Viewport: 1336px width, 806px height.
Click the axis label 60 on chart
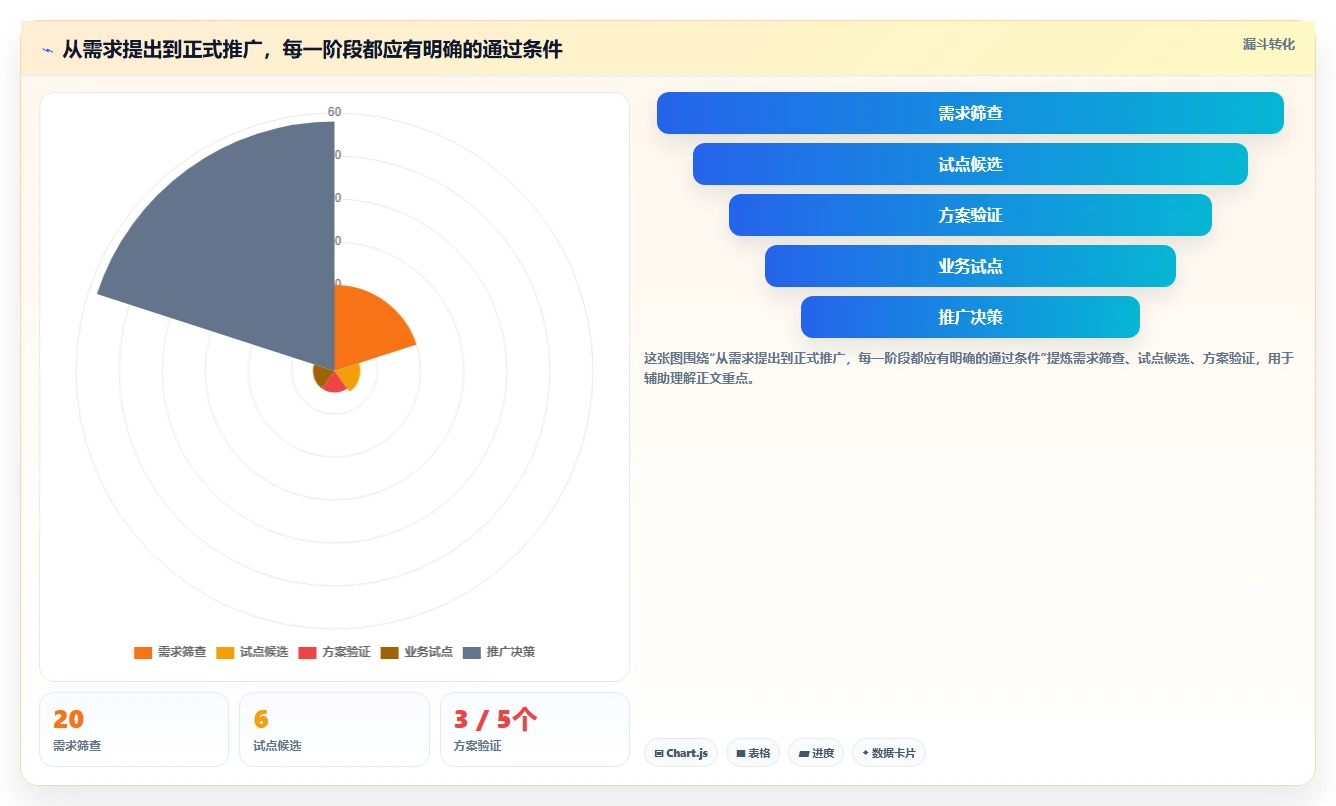[334, 112]
